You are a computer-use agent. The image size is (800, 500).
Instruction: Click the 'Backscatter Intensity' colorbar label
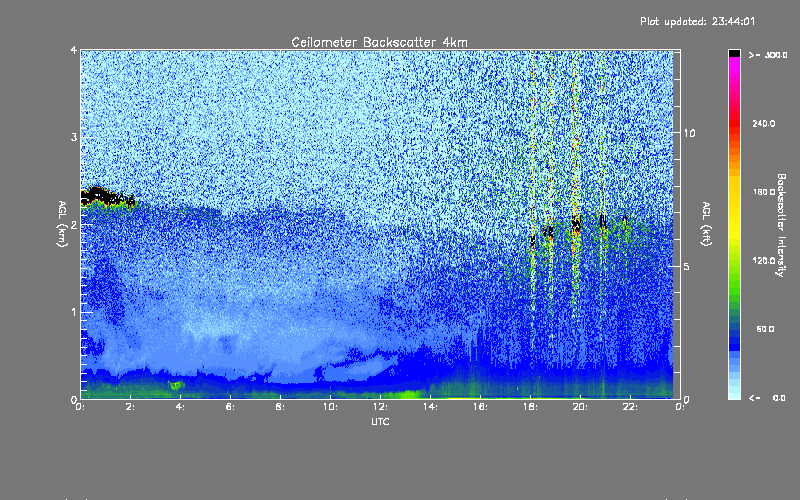781,225
